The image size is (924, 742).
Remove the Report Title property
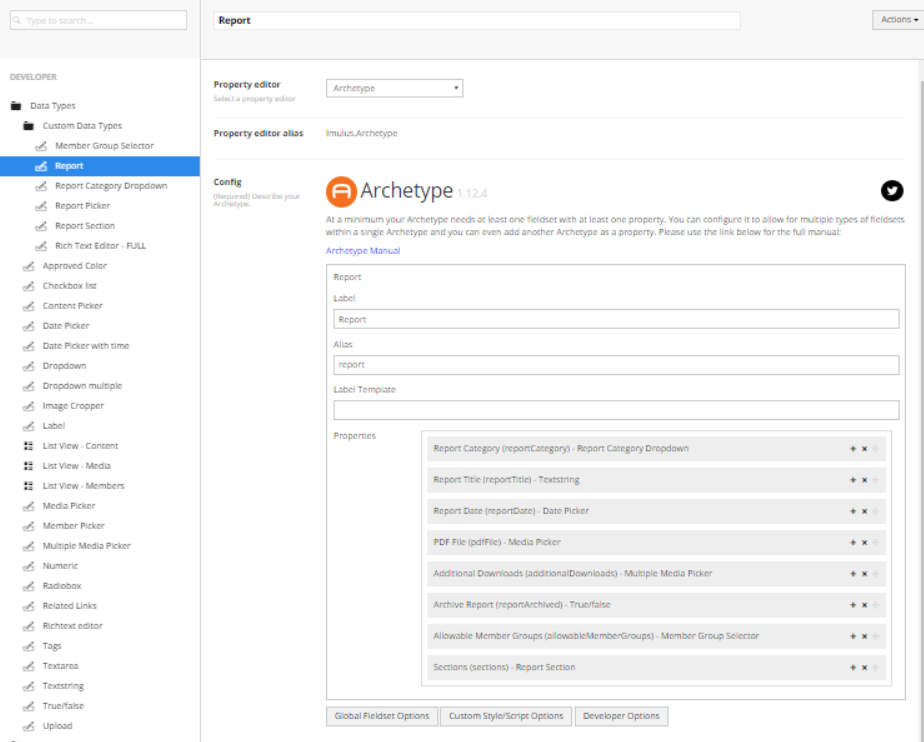coord(864,480)
